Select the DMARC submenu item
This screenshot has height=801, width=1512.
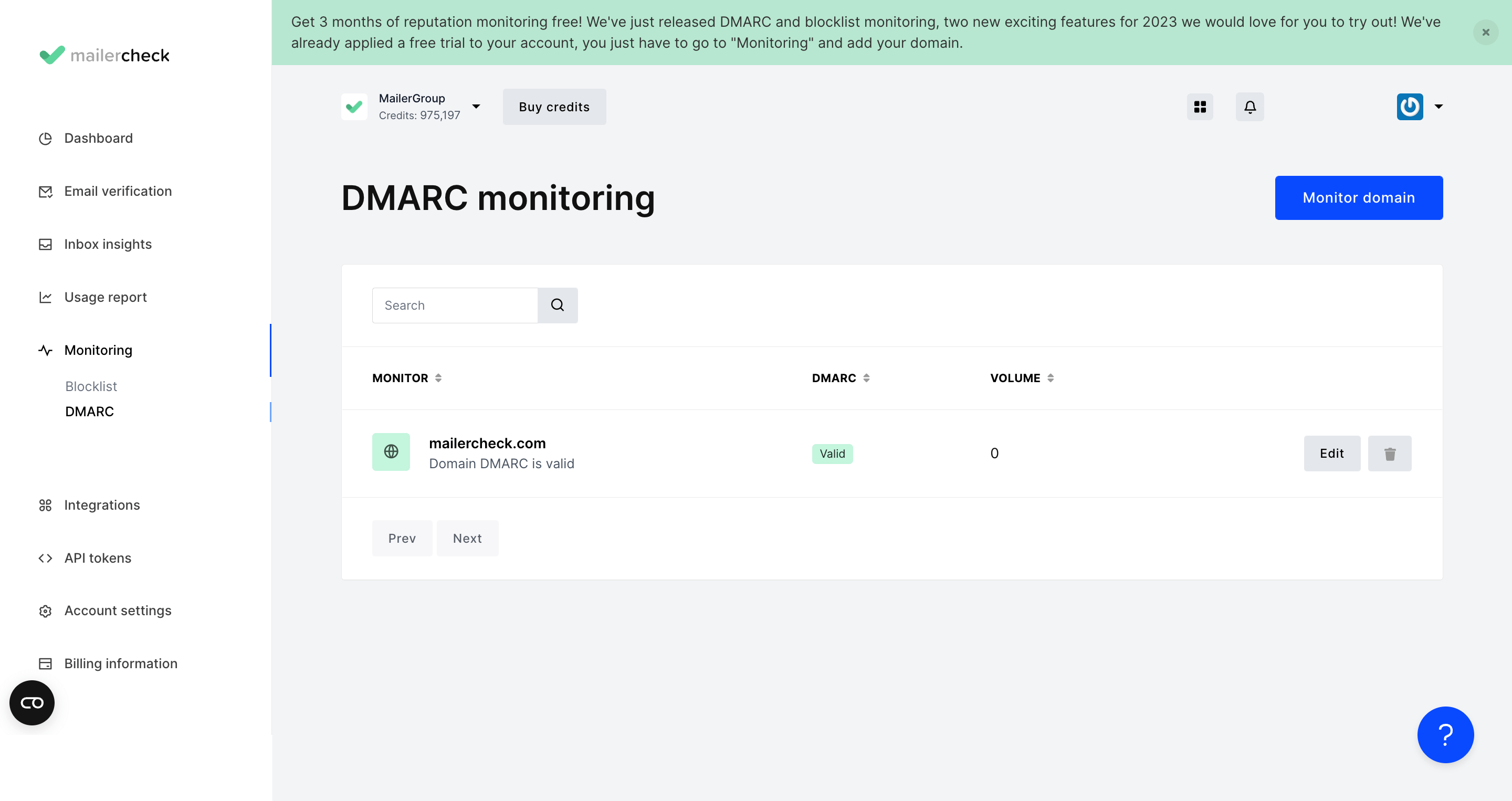[x=89, y=412]
